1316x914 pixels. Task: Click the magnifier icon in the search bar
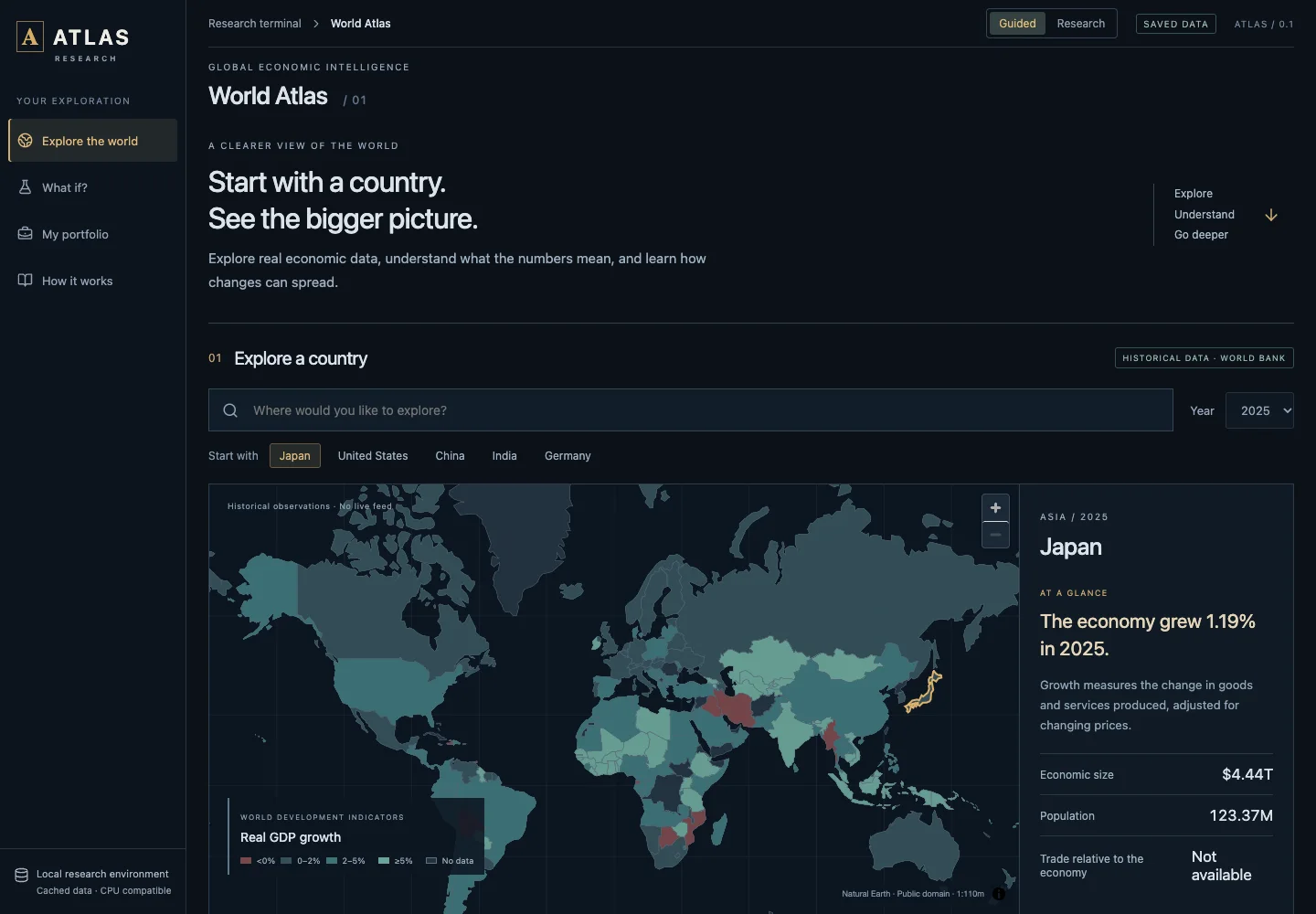pos(230,410)
